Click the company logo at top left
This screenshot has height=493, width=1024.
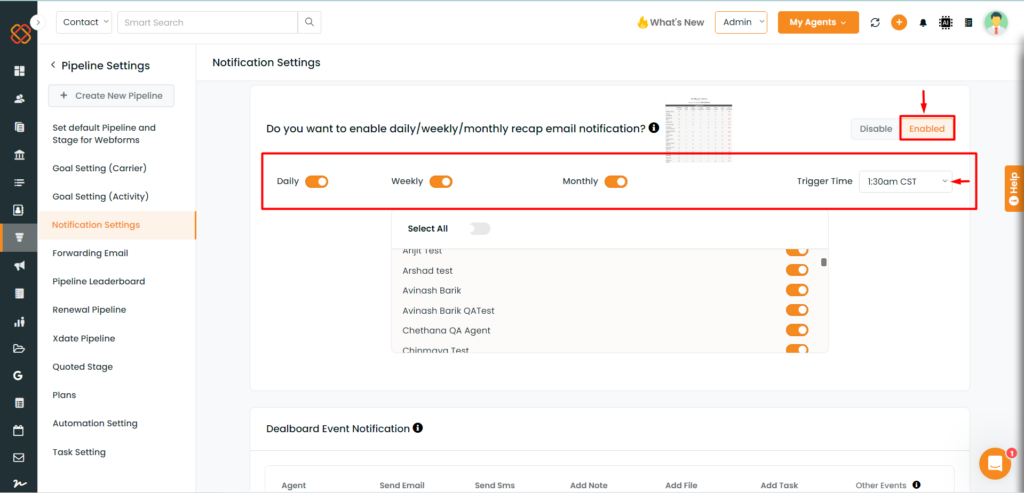tap(20, 34)
